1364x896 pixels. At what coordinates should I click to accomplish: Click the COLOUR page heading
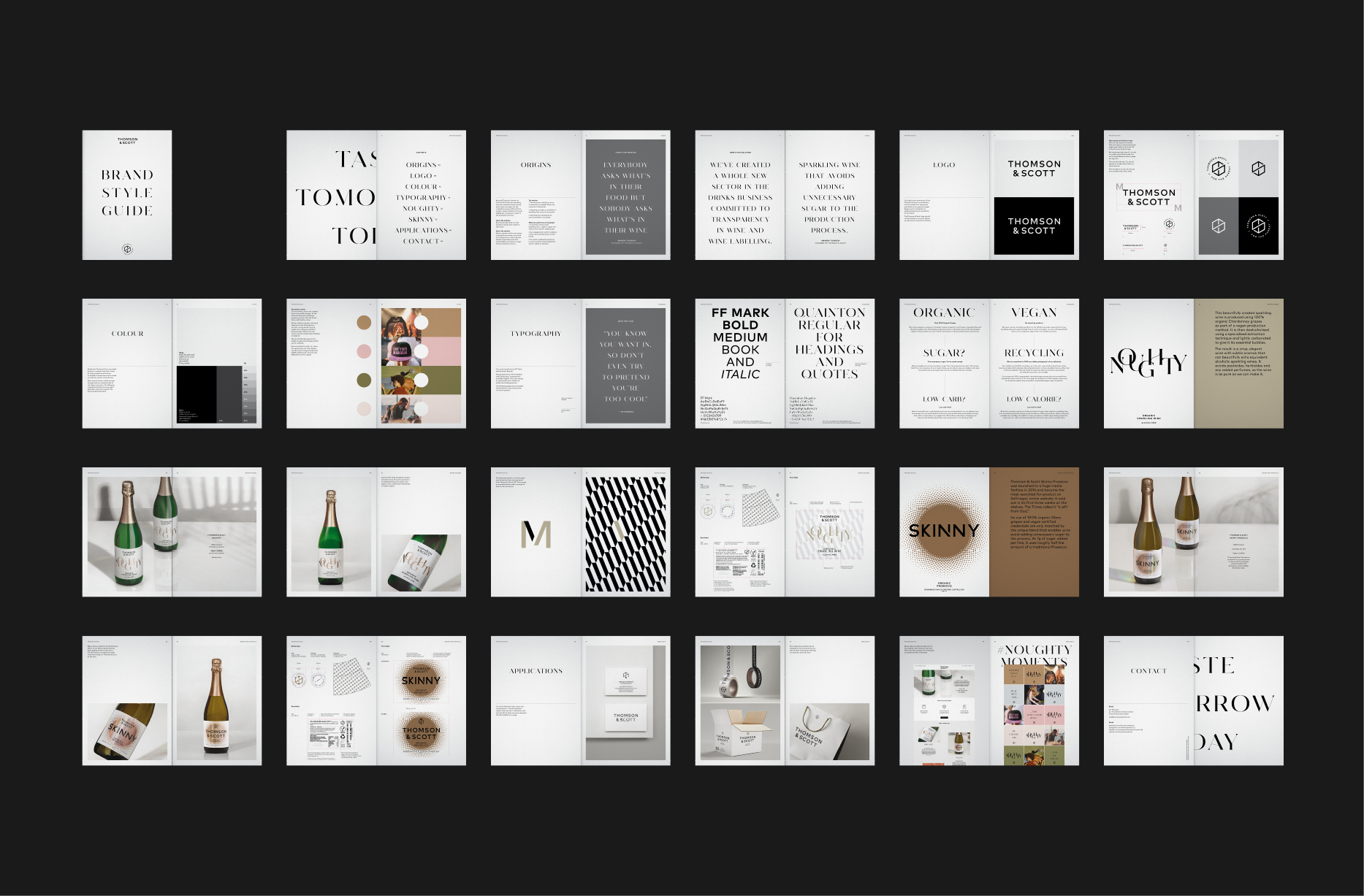coord(127,334)
